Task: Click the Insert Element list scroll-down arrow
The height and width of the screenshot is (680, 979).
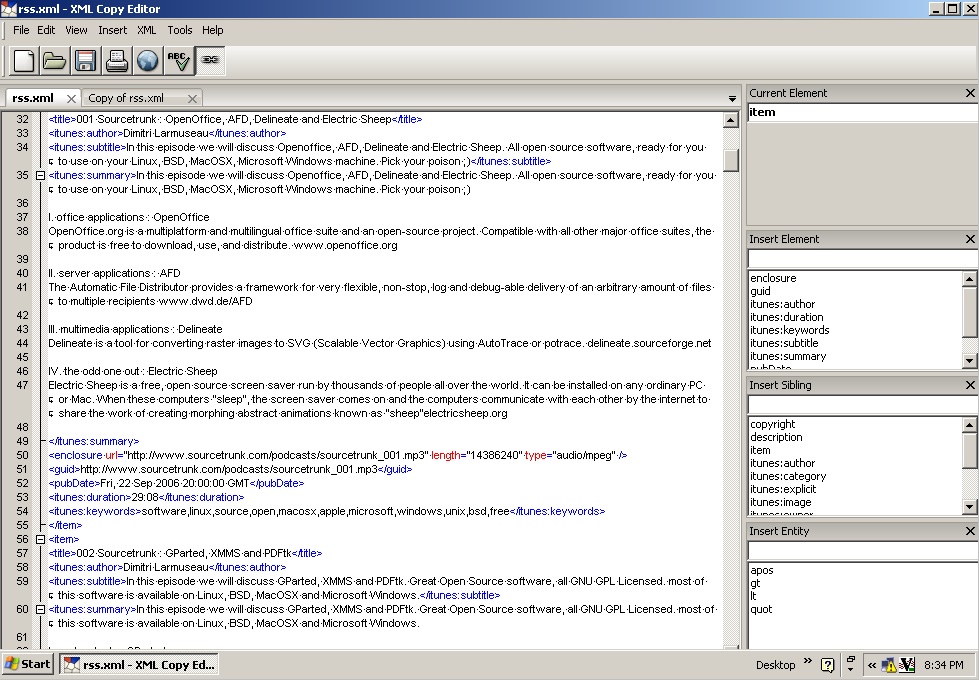Action: 970,360
